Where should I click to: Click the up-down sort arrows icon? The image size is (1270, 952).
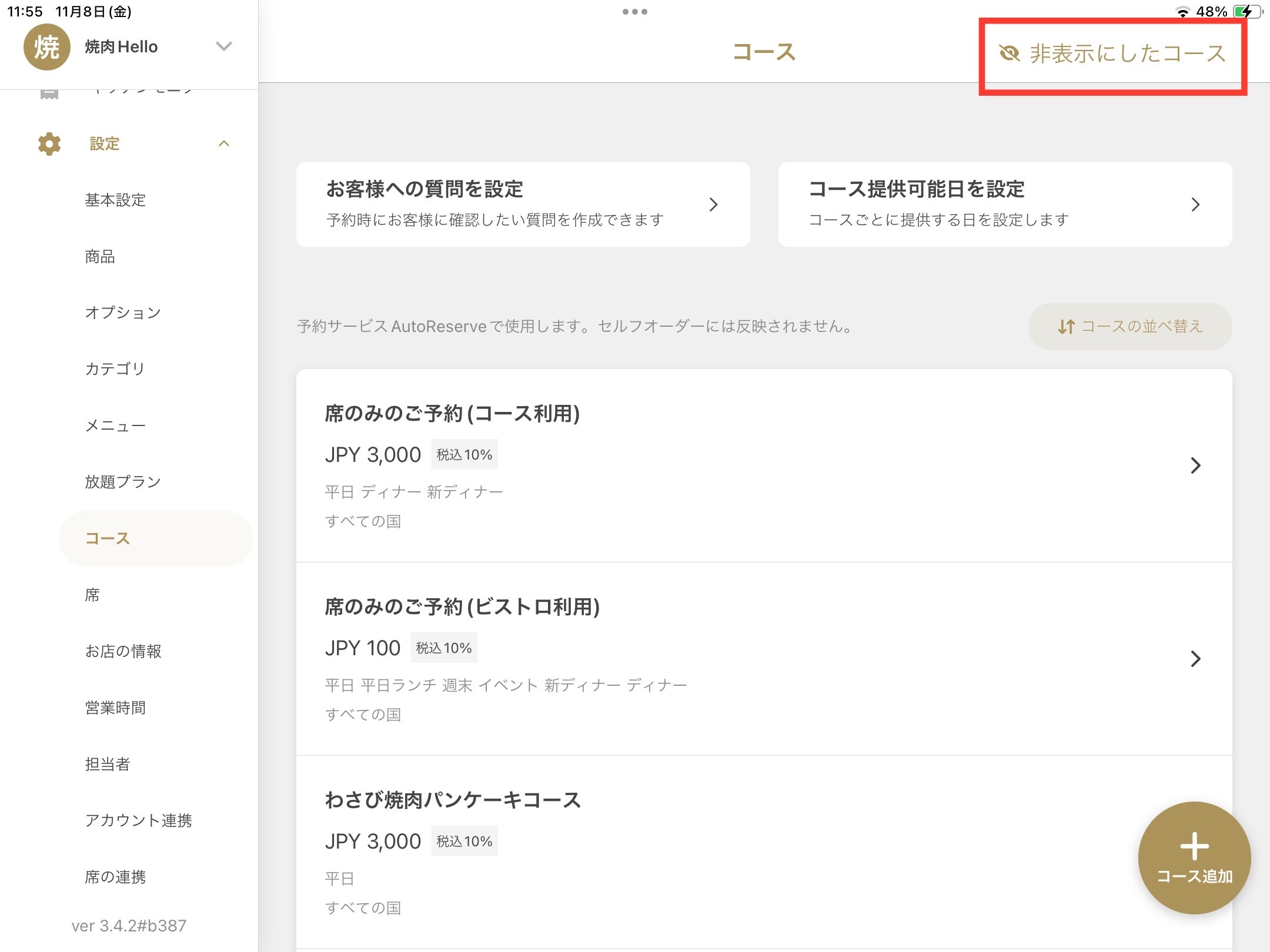1066,327
